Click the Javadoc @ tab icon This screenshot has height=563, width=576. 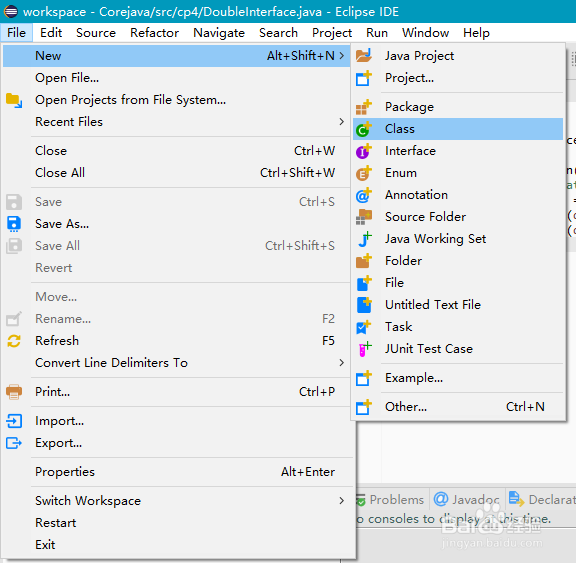[x=441, y=499]
